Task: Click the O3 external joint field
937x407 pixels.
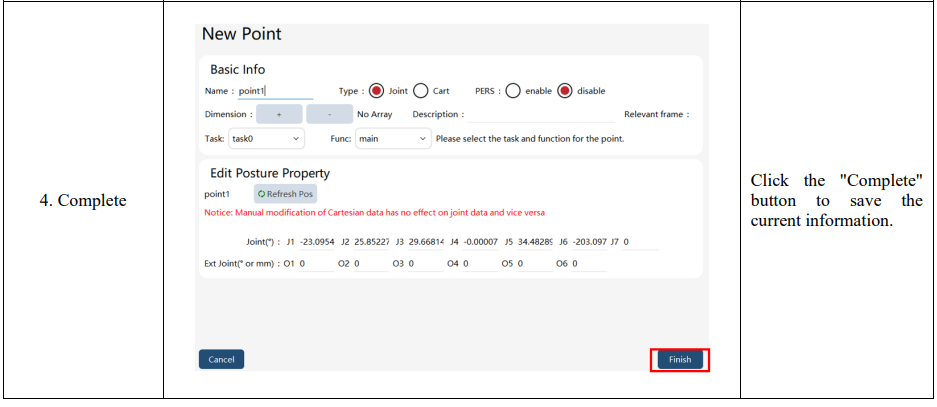Action: coord(426,264)
